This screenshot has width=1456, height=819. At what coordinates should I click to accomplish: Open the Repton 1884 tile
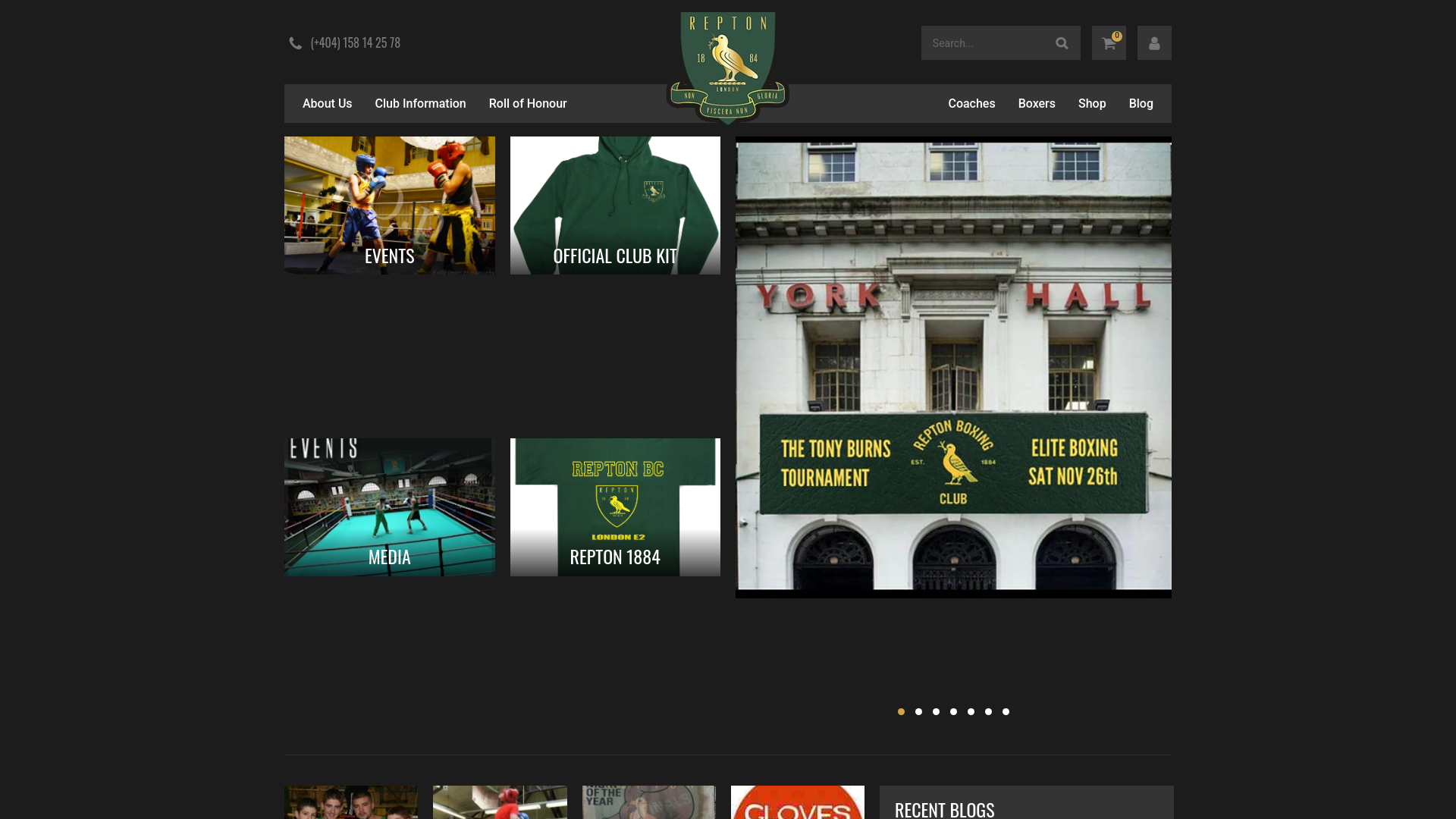[x=615, y=507]
